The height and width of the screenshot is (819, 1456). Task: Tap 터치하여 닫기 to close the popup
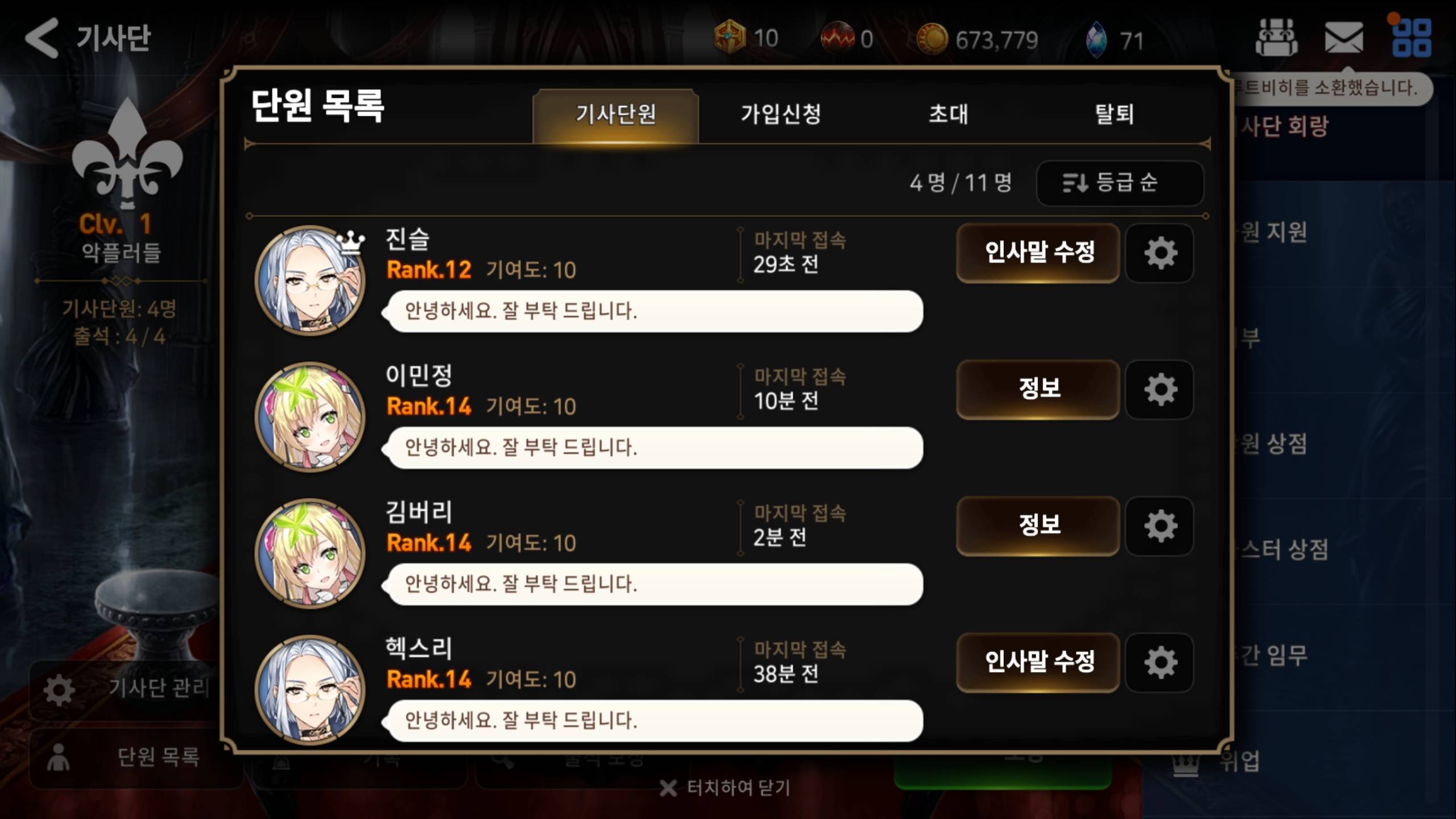coord(726,788)
